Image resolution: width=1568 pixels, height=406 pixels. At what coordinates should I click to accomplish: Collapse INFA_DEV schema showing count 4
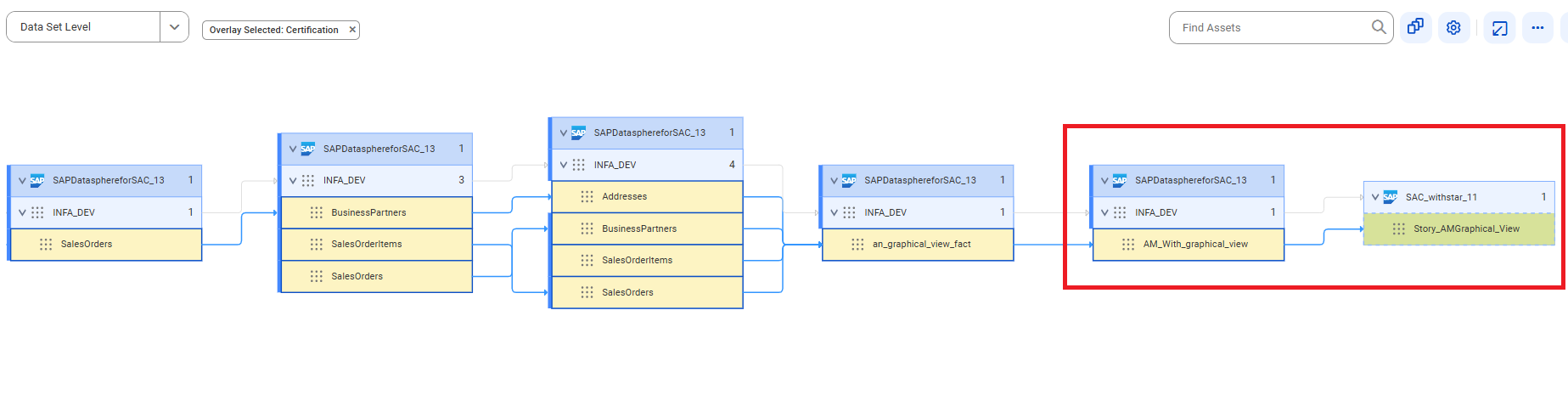tap(564, 165)
